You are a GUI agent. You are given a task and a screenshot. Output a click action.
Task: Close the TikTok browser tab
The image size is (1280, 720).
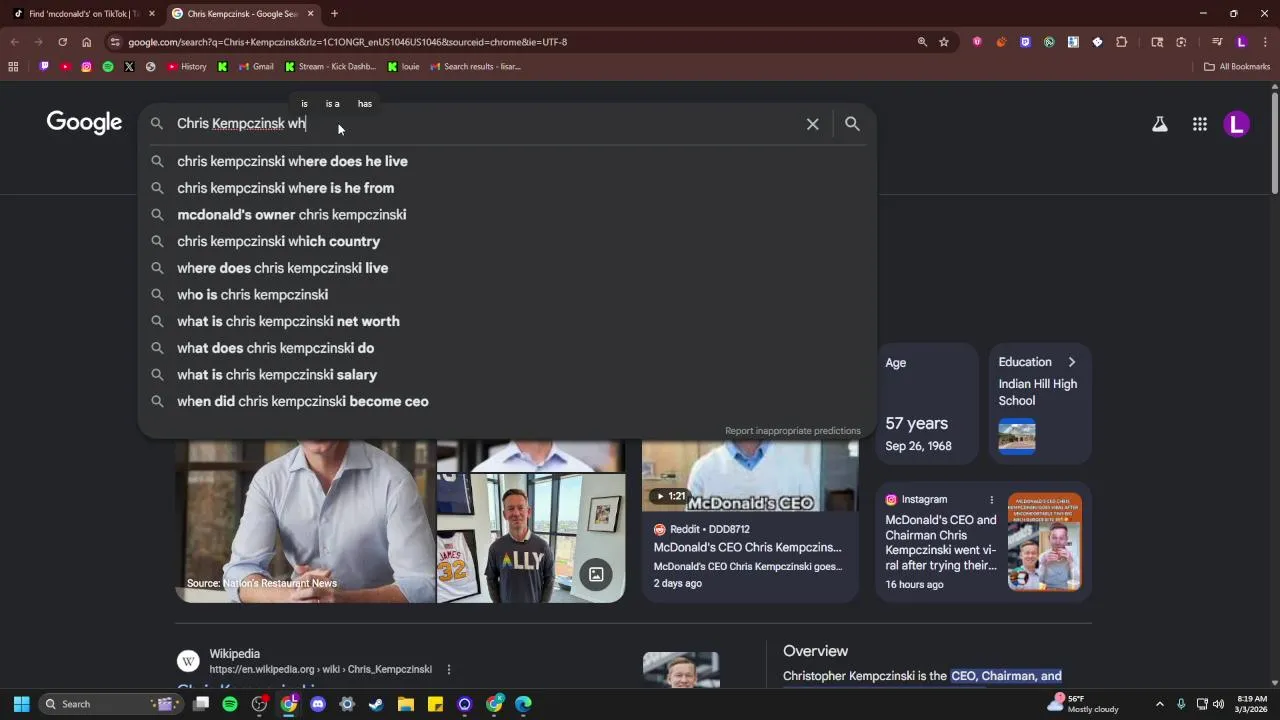152,14
